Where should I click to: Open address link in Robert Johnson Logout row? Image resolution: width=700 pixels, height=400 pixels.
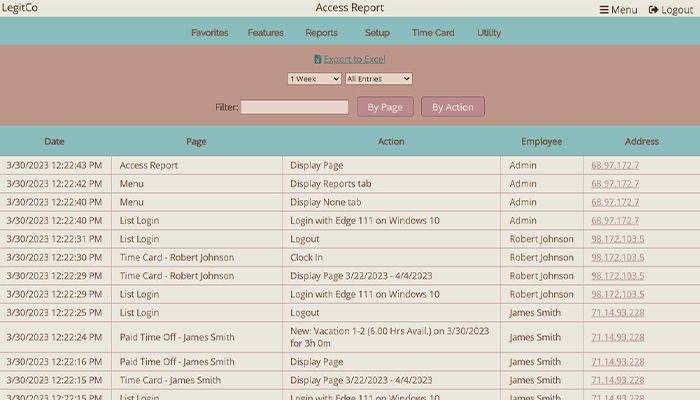618,239
